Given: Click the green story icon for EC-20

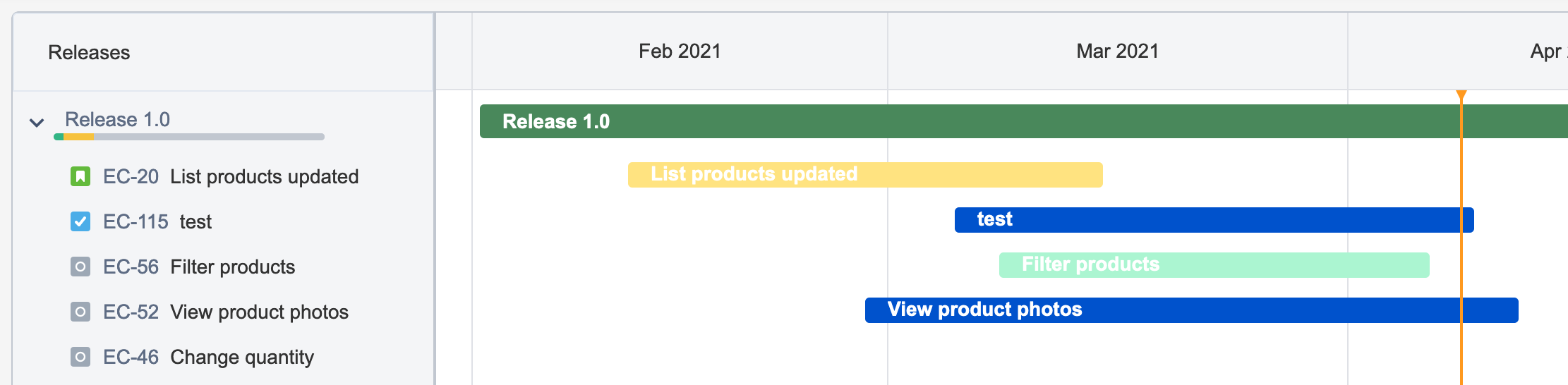Looking at the screenshot, I should [x=80, y=176].
